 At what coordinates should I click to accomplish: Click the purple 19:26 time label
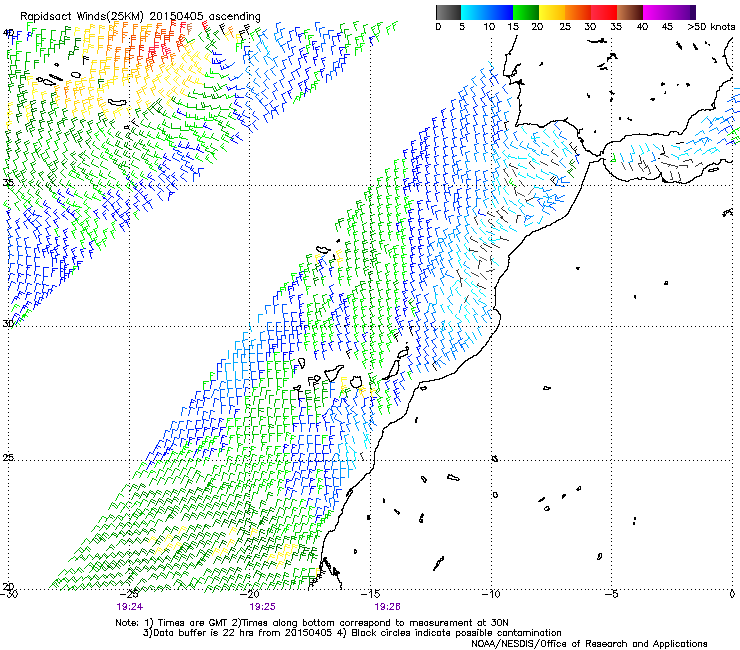tap(387, 607)
